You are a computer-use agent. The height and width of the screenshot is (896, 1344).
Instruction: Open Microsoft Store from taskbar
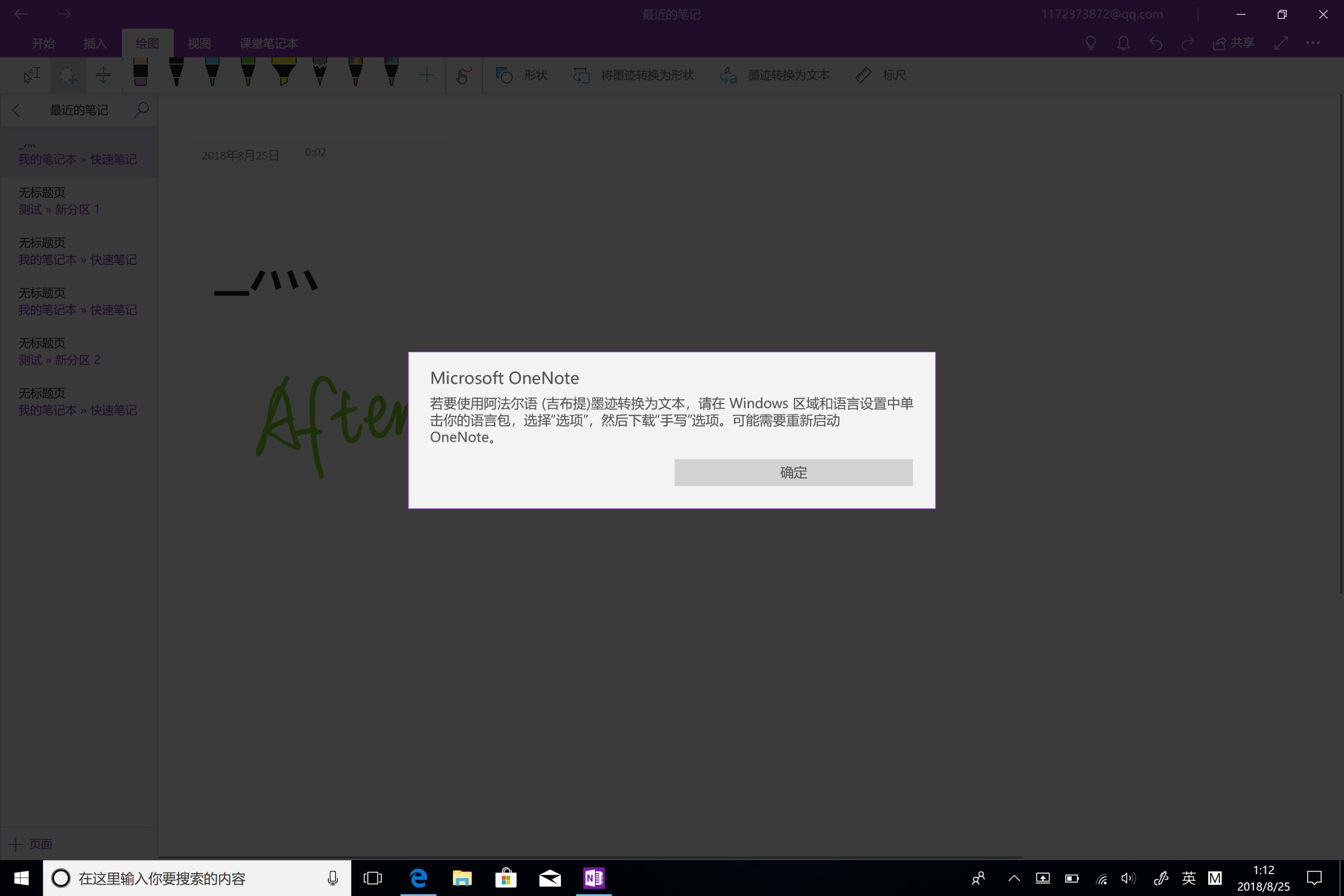click(x=506, y=878)
